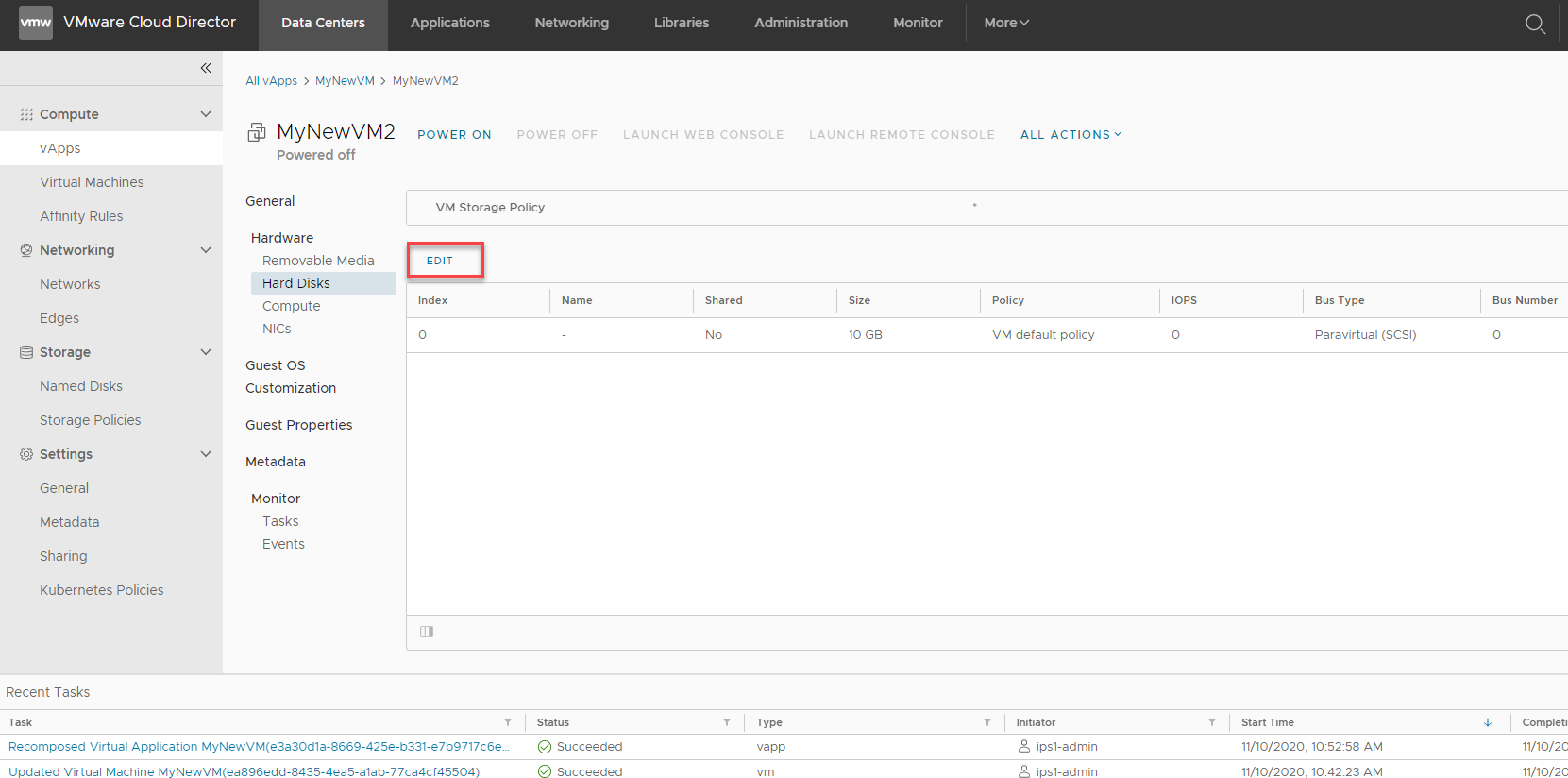Click the Settings gear icon
The width and height of the screenshot is (1568, 778).
point(26,454)
